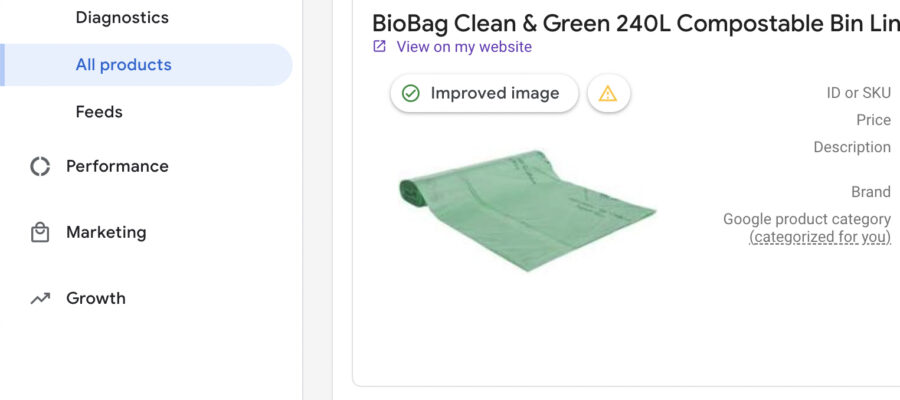Expand the Marketing menu label
This screenshot has width=900, height=400.
pyautogui.click(x=106, y=232)
